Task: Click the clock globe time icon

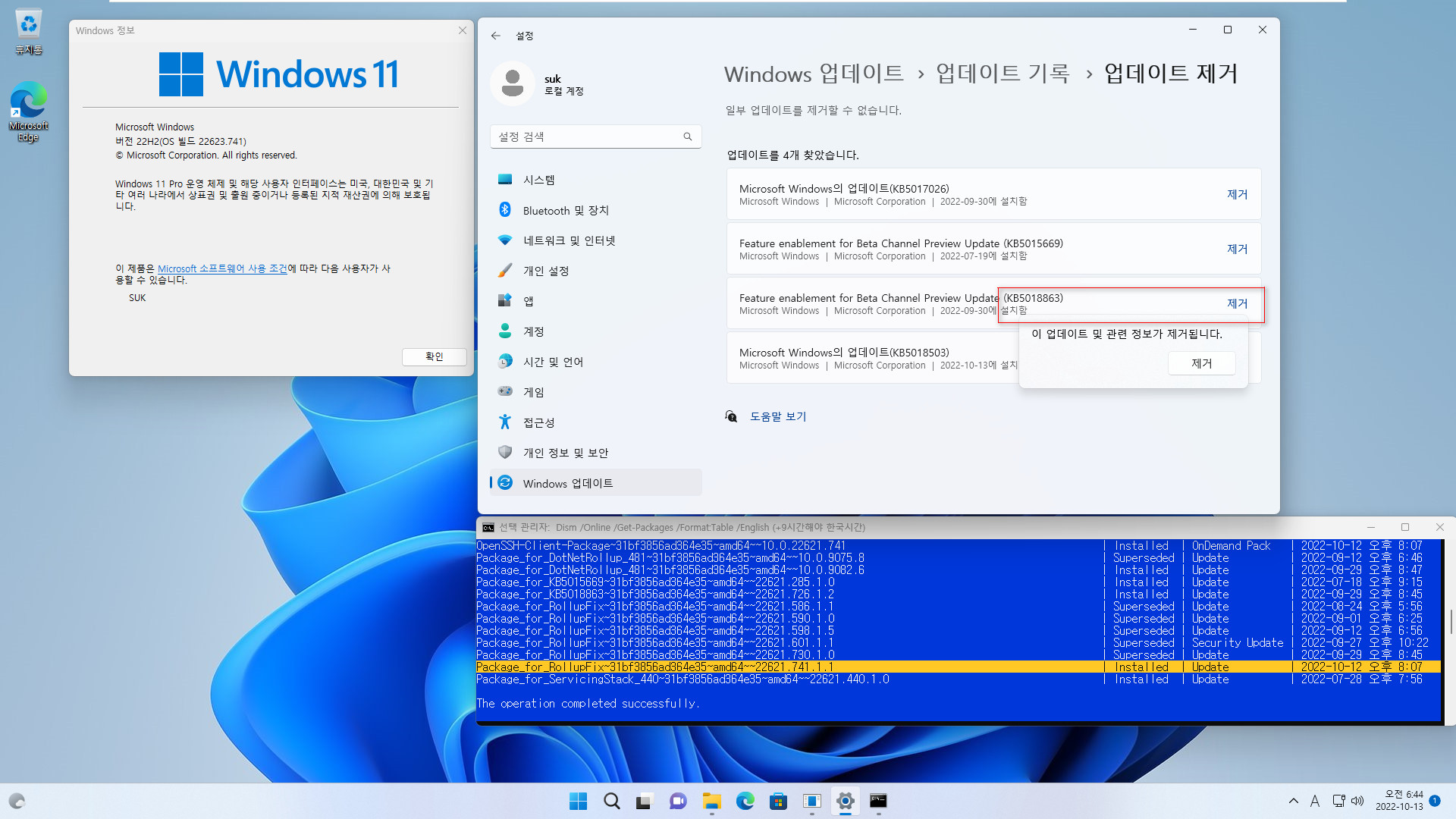Action: 505,361
